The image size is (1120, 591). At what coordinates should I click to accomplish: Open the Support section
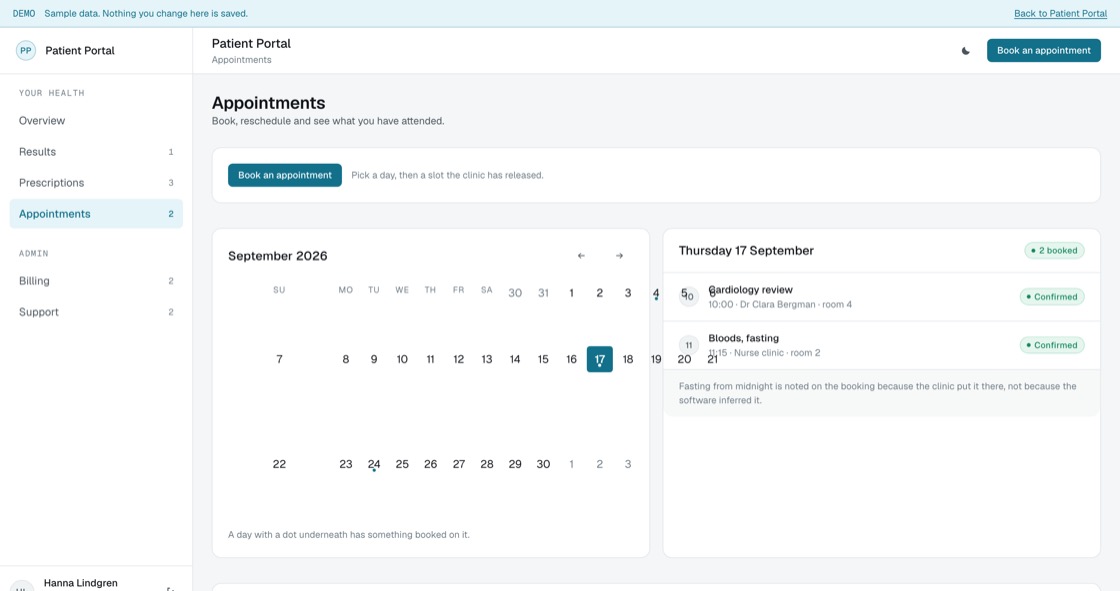pos(96,312)
